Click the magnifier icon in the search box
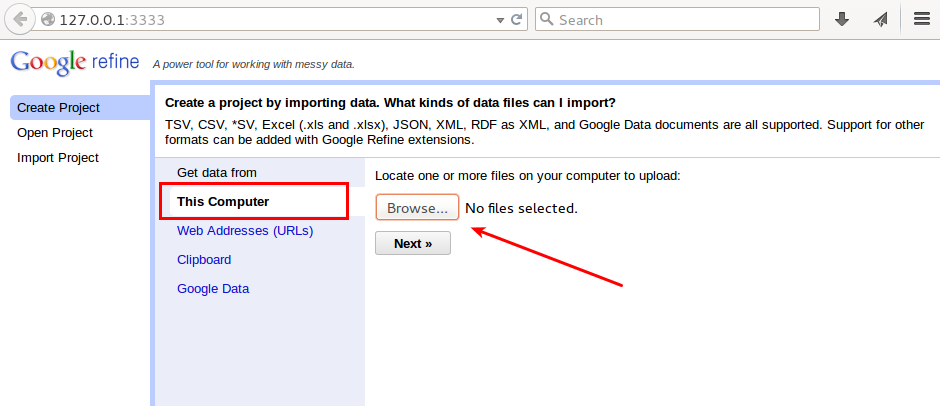940x406 pixels. click(546, 19)
